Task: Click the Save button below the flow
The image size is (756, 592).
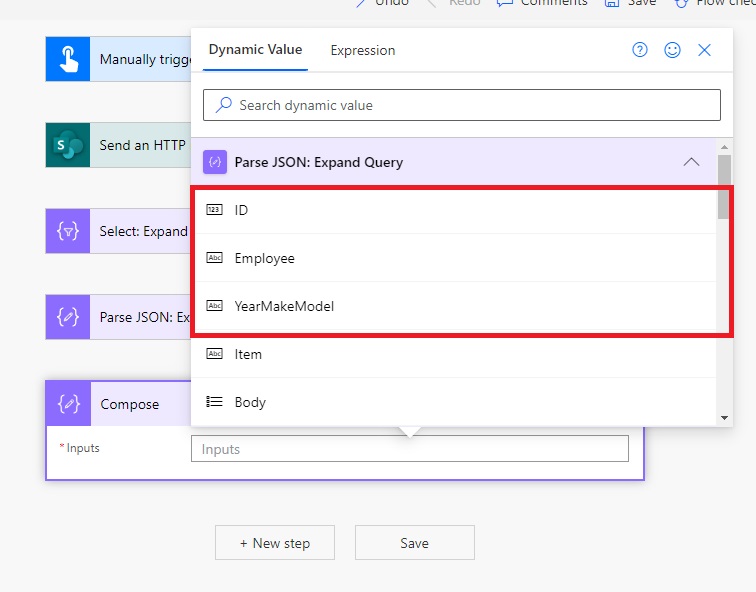Action: [x=414, y=543]
